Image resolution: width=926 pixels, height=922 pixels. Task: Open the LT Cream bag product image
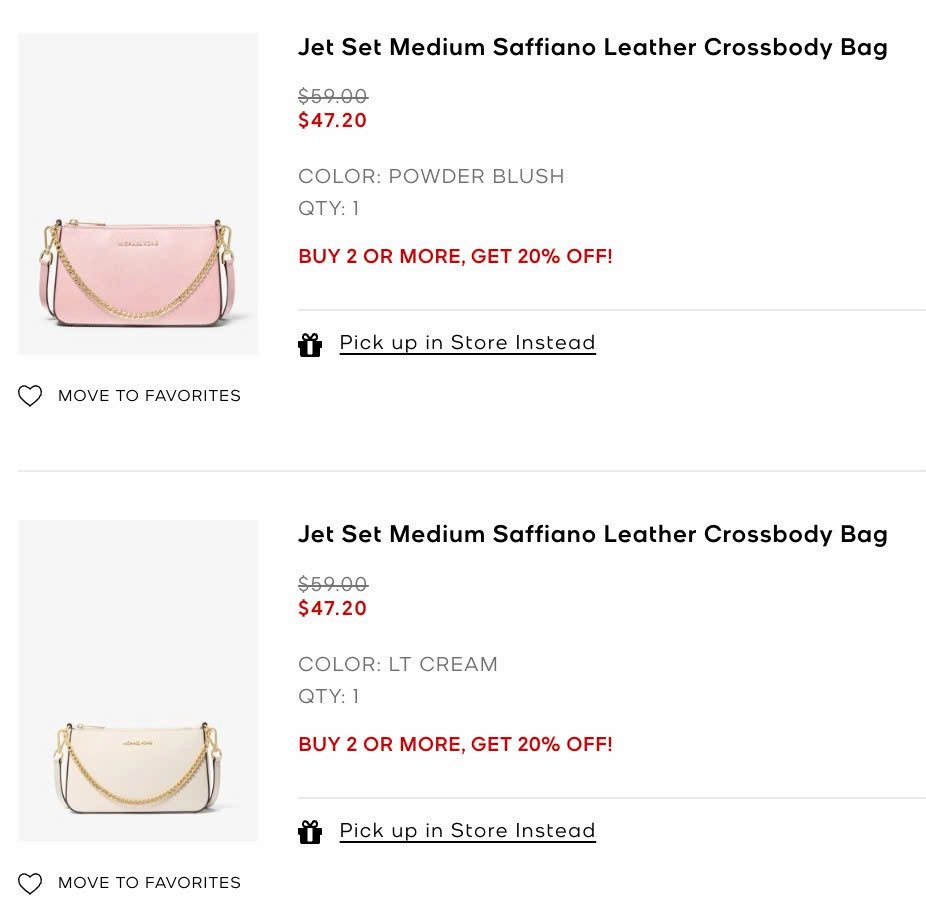coord(138,681)
